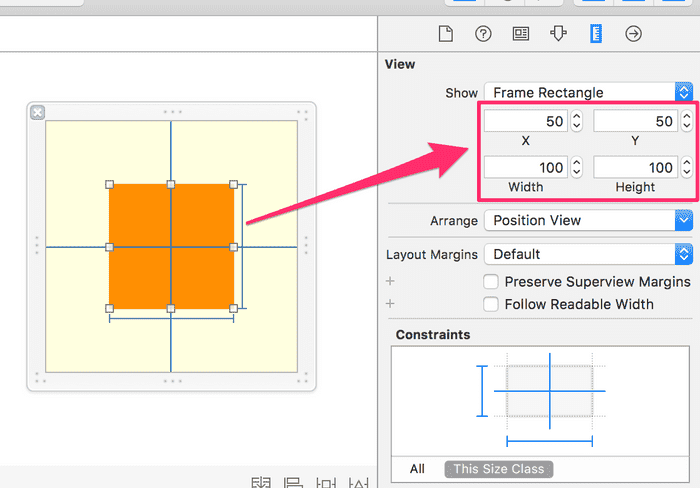
Task: Toggle Follow Readable Width checkbox
Action: (x=491, y=304)
